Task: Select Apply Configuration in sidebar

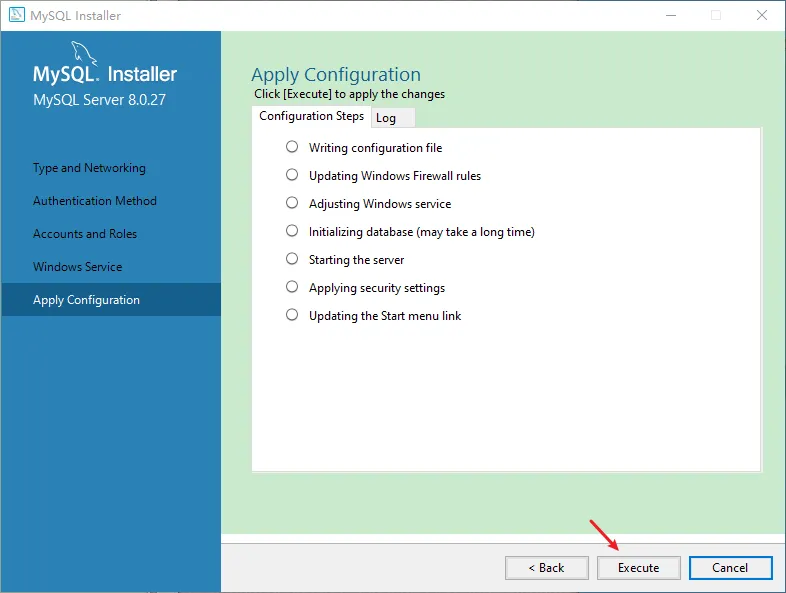Action: coord(86,300)
